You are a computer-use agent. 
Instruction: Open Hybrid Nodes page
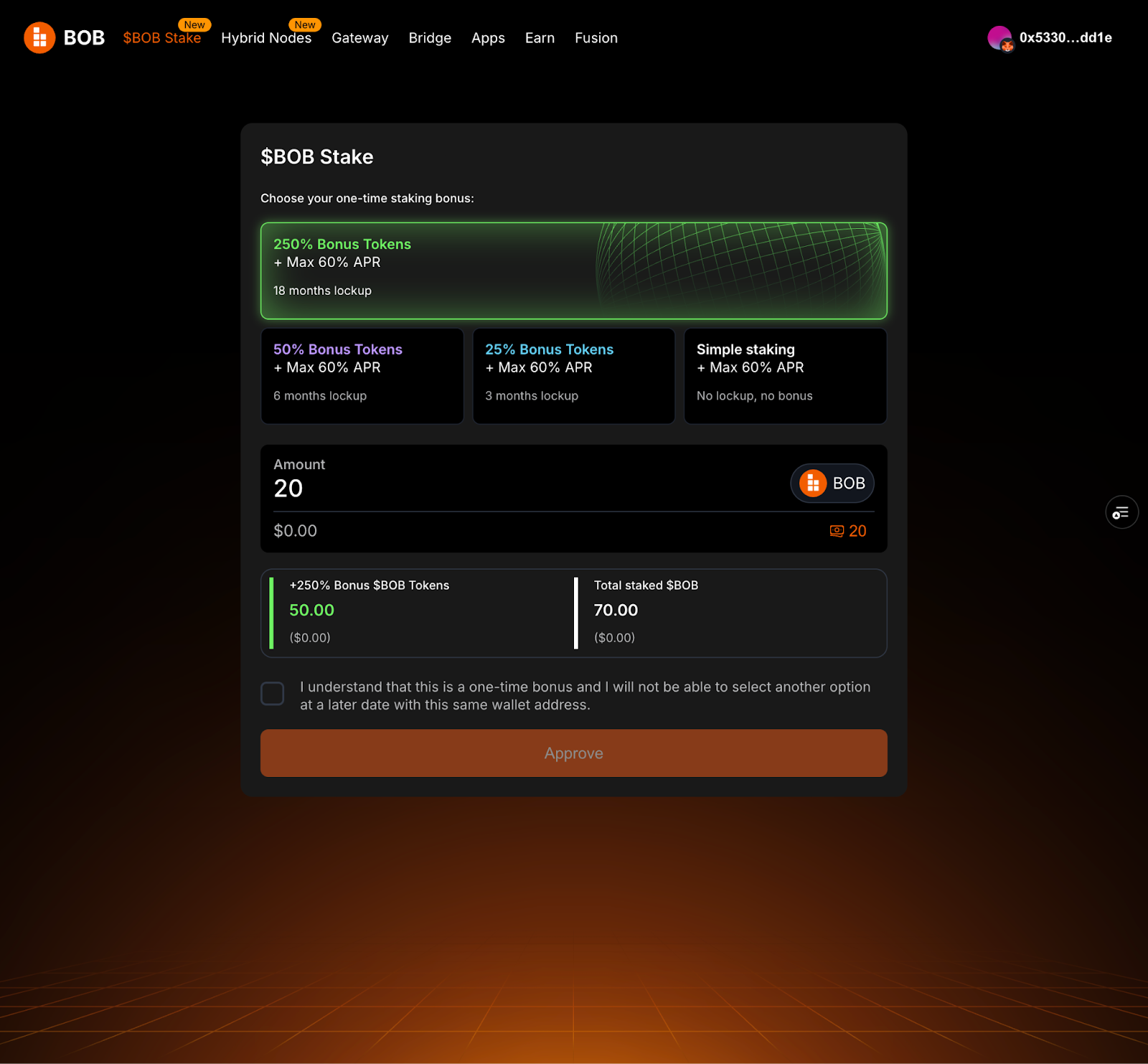pyautogui.click(x=266, y=38)
